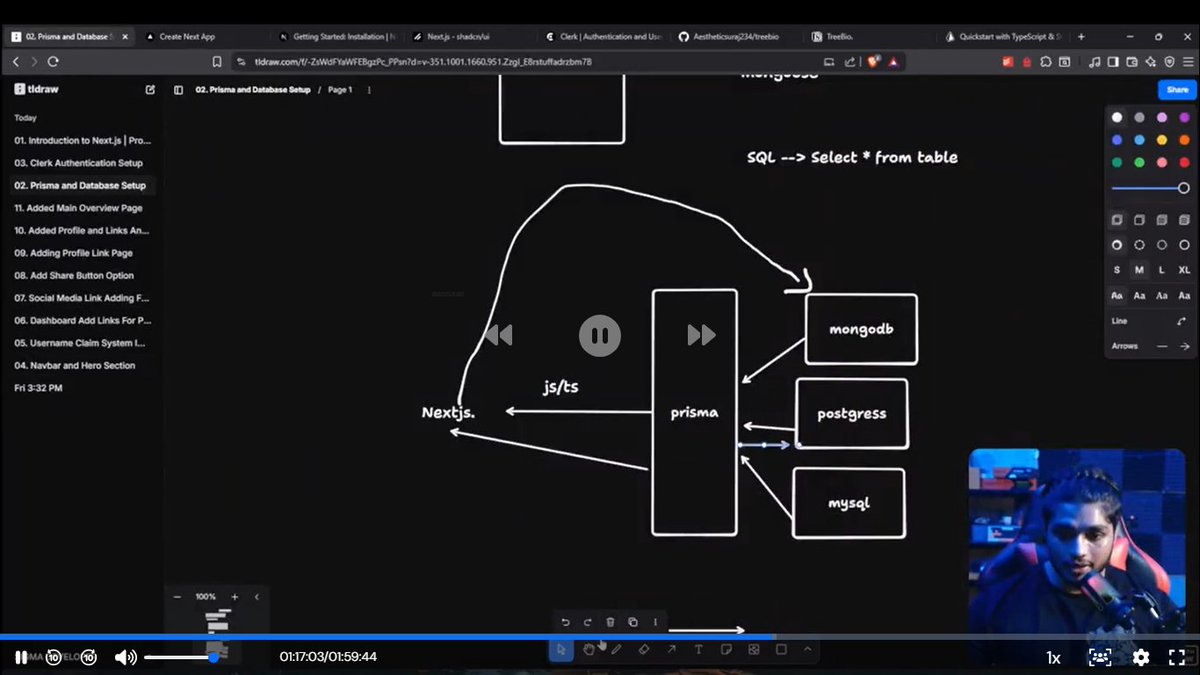The width and height of the screenshot is (1200, 675).
Task: Choose the first fill style option
Action: 1117,220
